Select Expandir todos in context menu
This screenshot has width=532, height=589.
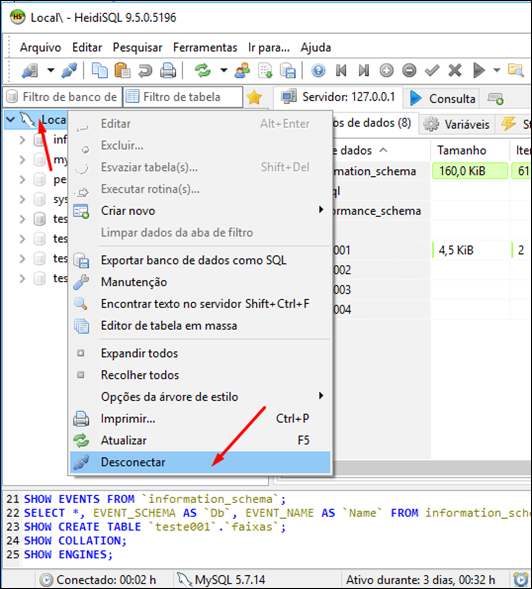point(200,353)
